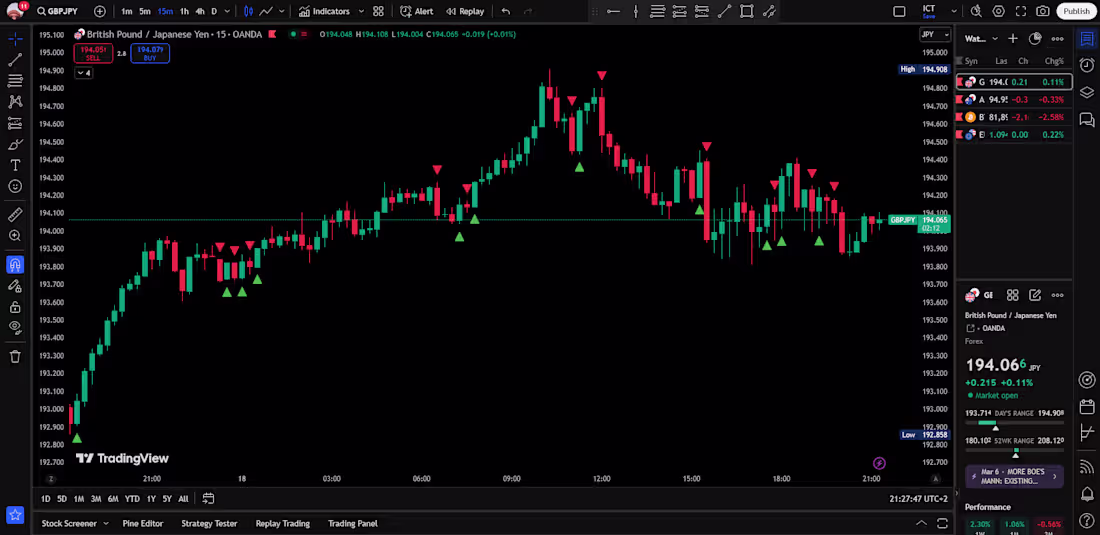Select the AUD watchlist row showing -0.33%
Screen dimensions: 1100x535
point(1014,100)
